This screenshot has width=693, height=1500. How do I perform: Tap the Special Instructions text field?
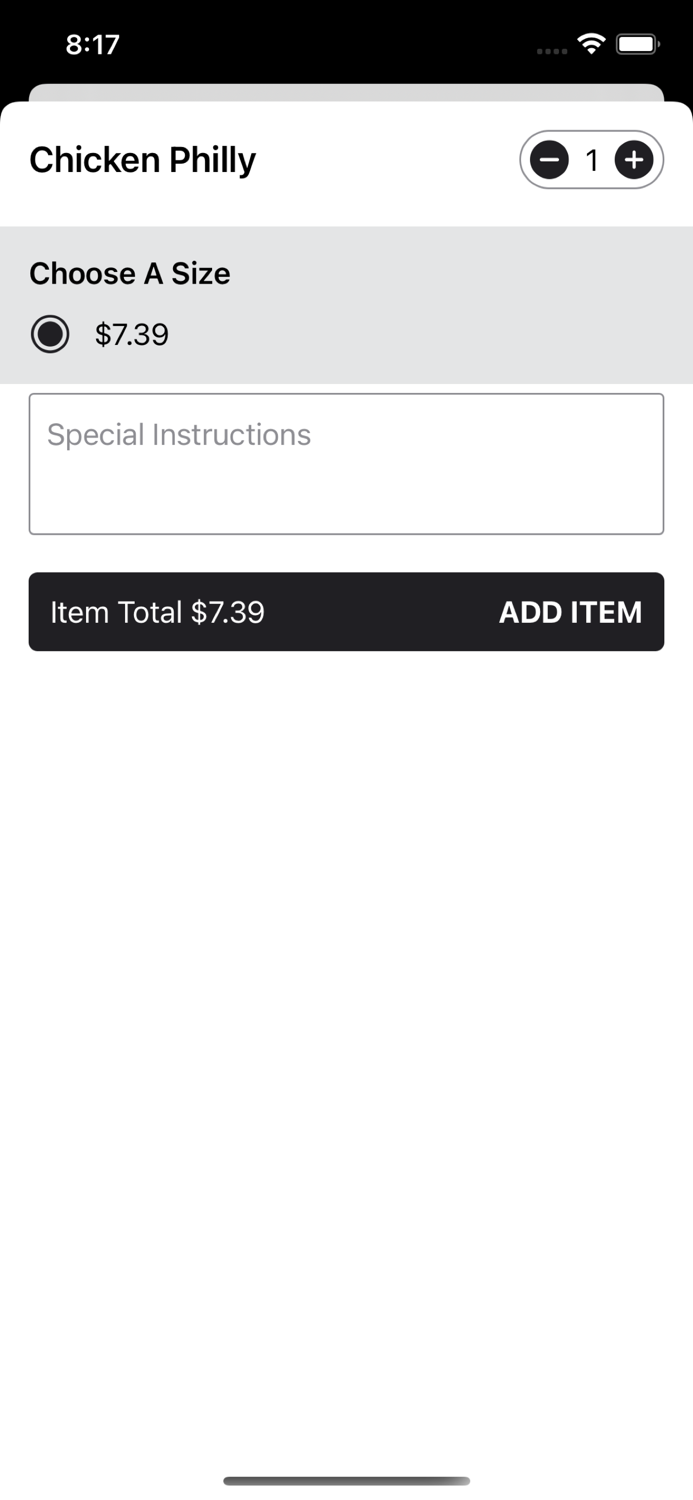[346, 463]
